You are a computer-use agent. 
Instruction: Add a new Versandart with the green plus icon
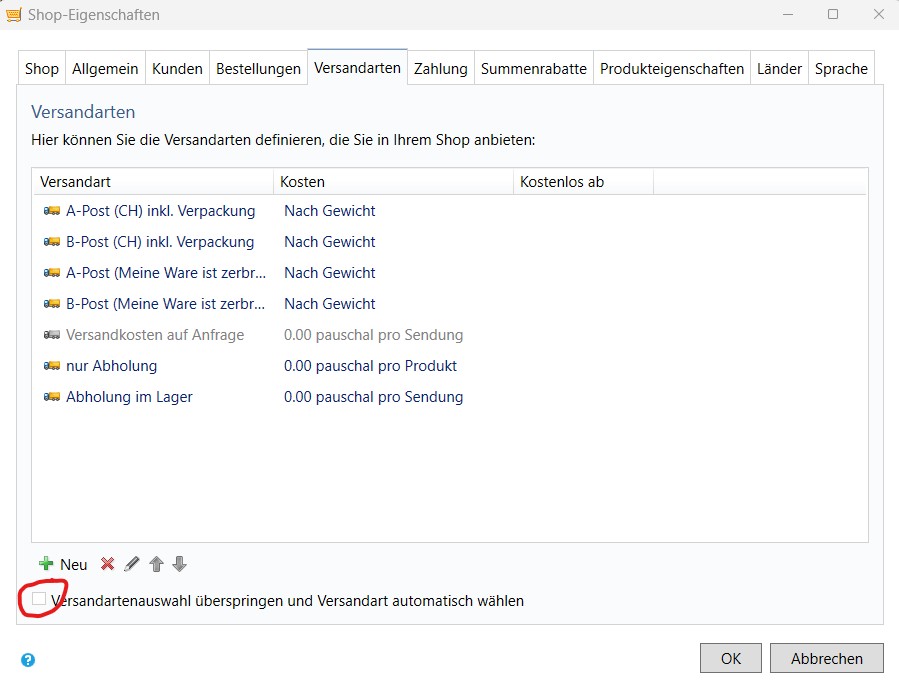click(47, 564)
